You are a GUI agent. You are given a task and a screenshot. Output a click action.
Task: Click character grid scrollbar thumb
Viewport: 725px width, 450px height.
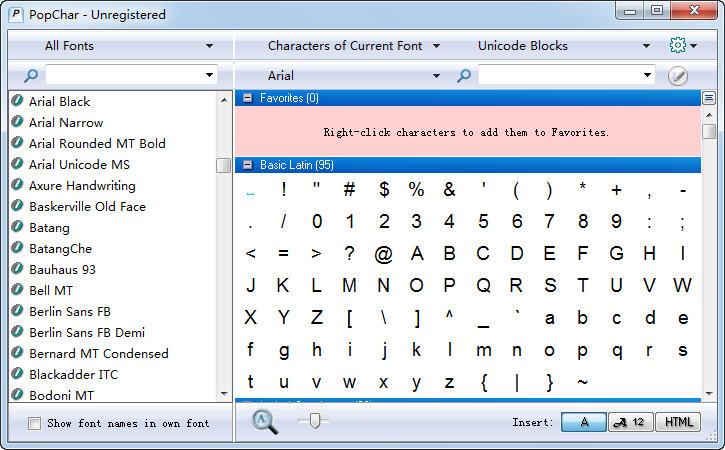(x=709, y=131)
